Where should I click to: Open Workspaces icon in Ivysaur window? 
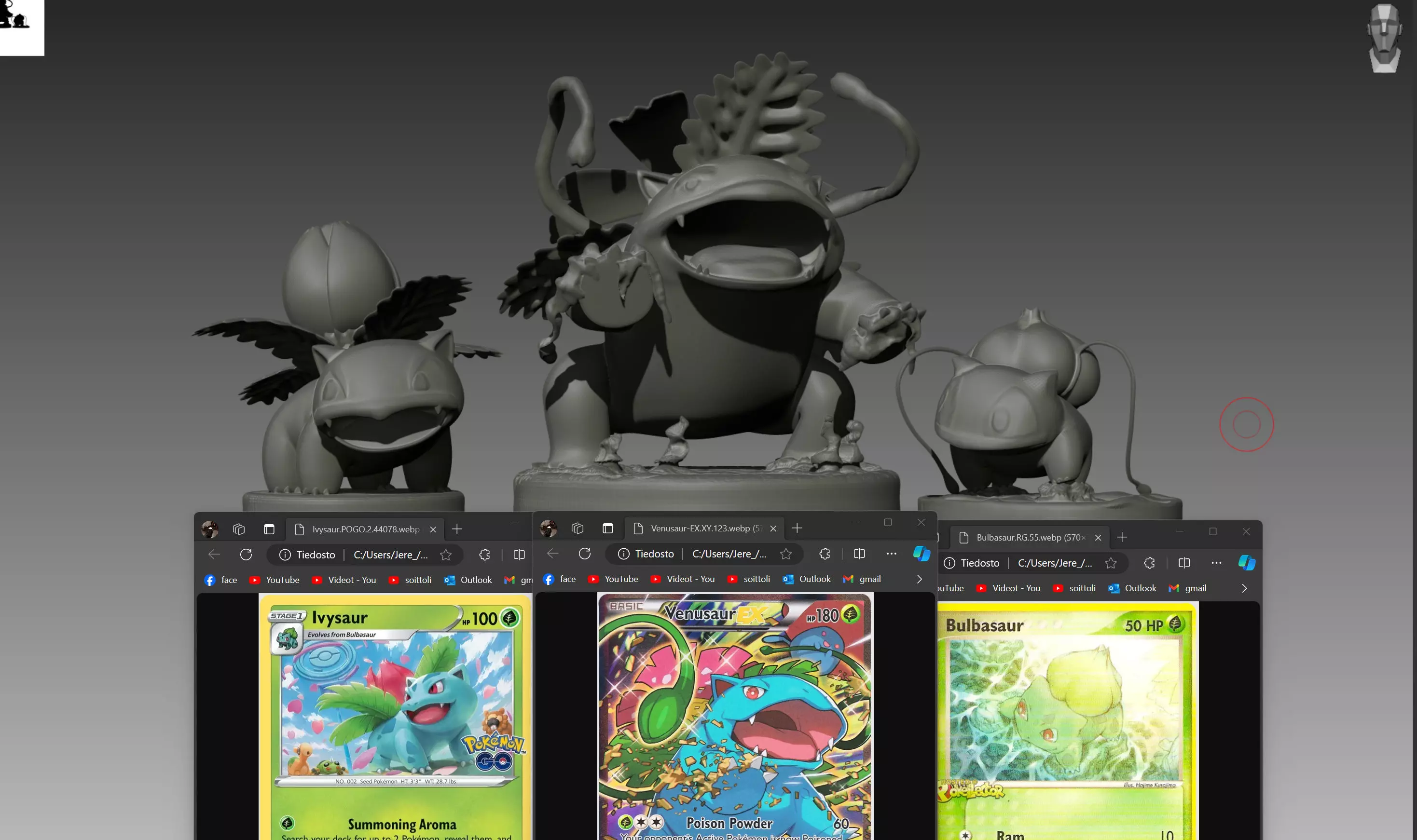coord(239,529)
